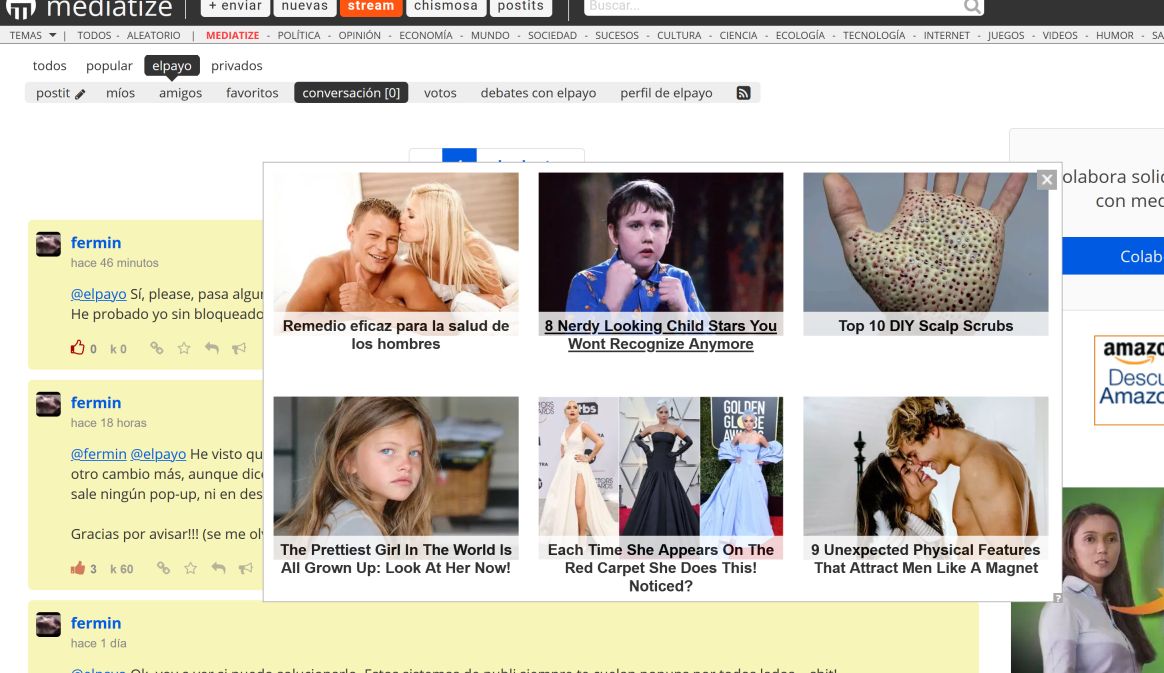
Task: Open the 'votos' submenu item
Action: 440,93
